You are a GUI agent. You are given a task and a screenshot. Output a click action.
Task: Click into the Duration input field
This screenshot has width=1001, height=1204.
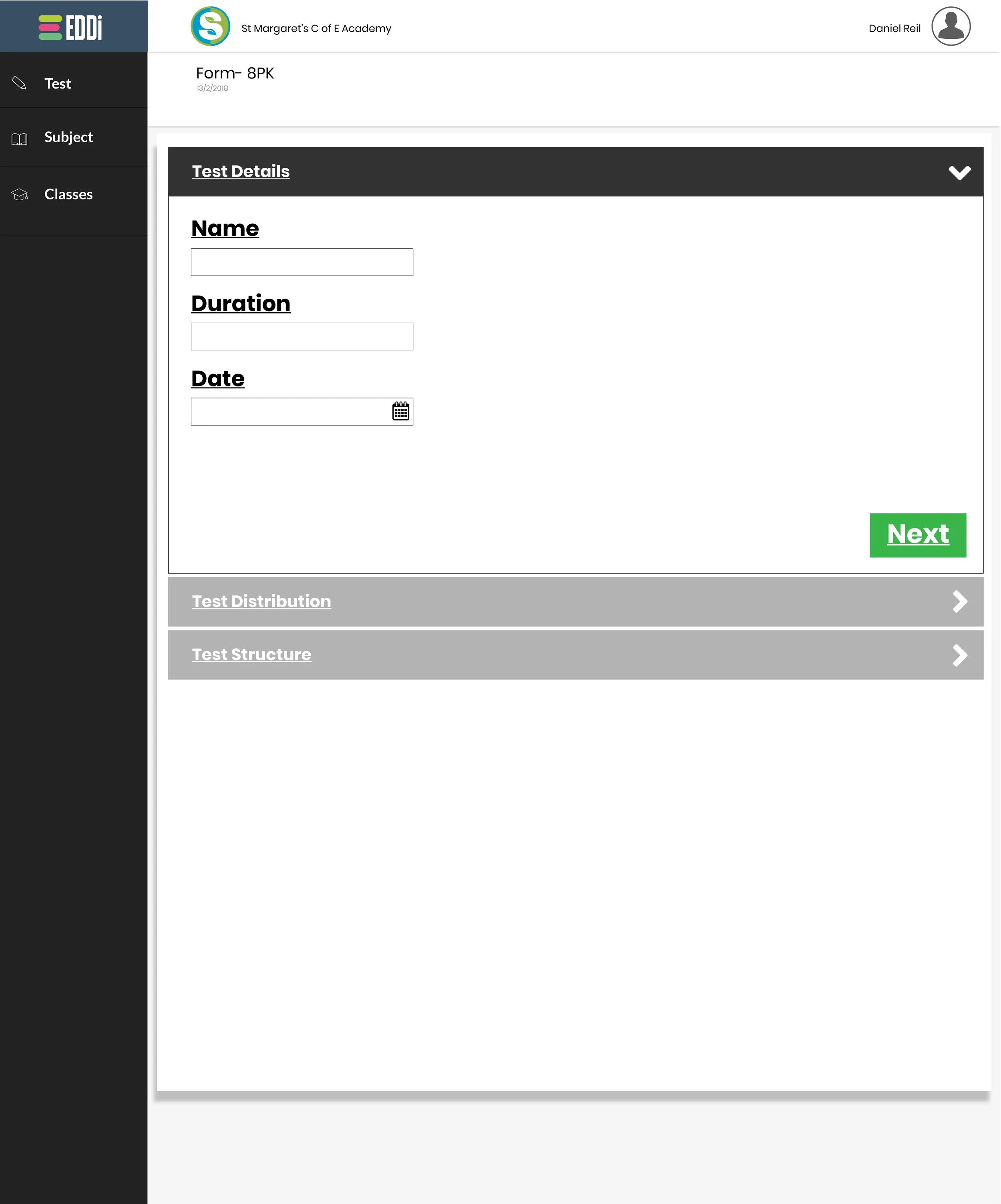(x=302, y=337)
